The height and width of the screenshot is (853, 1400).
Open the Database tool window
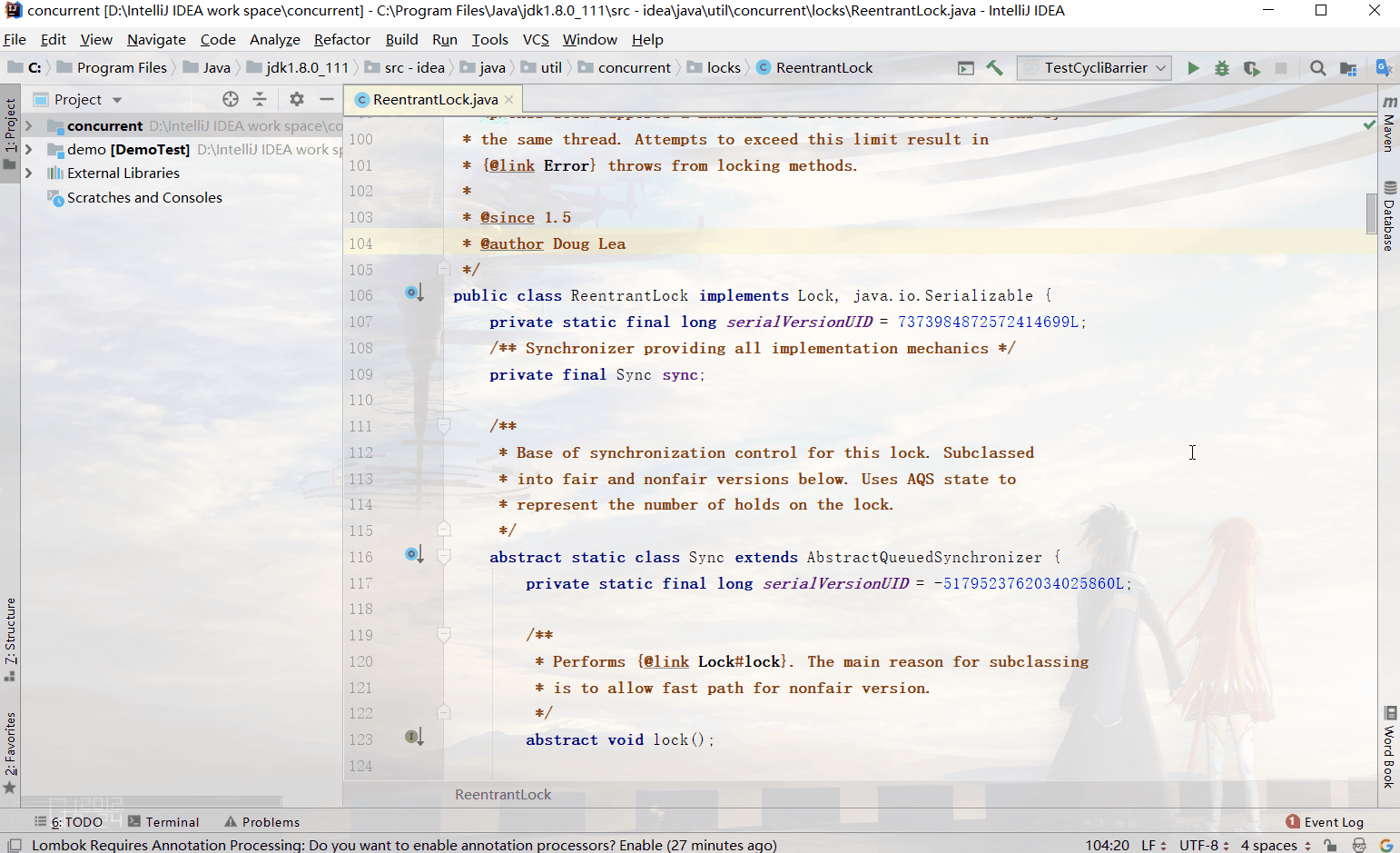coord(1389,215)
